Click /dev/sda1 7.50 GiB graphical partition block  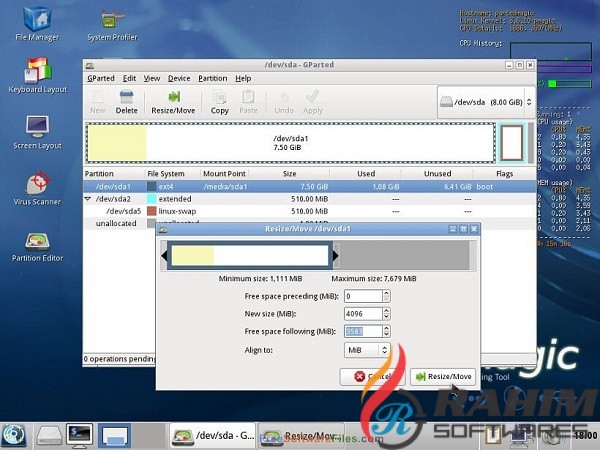pos(291,143)
